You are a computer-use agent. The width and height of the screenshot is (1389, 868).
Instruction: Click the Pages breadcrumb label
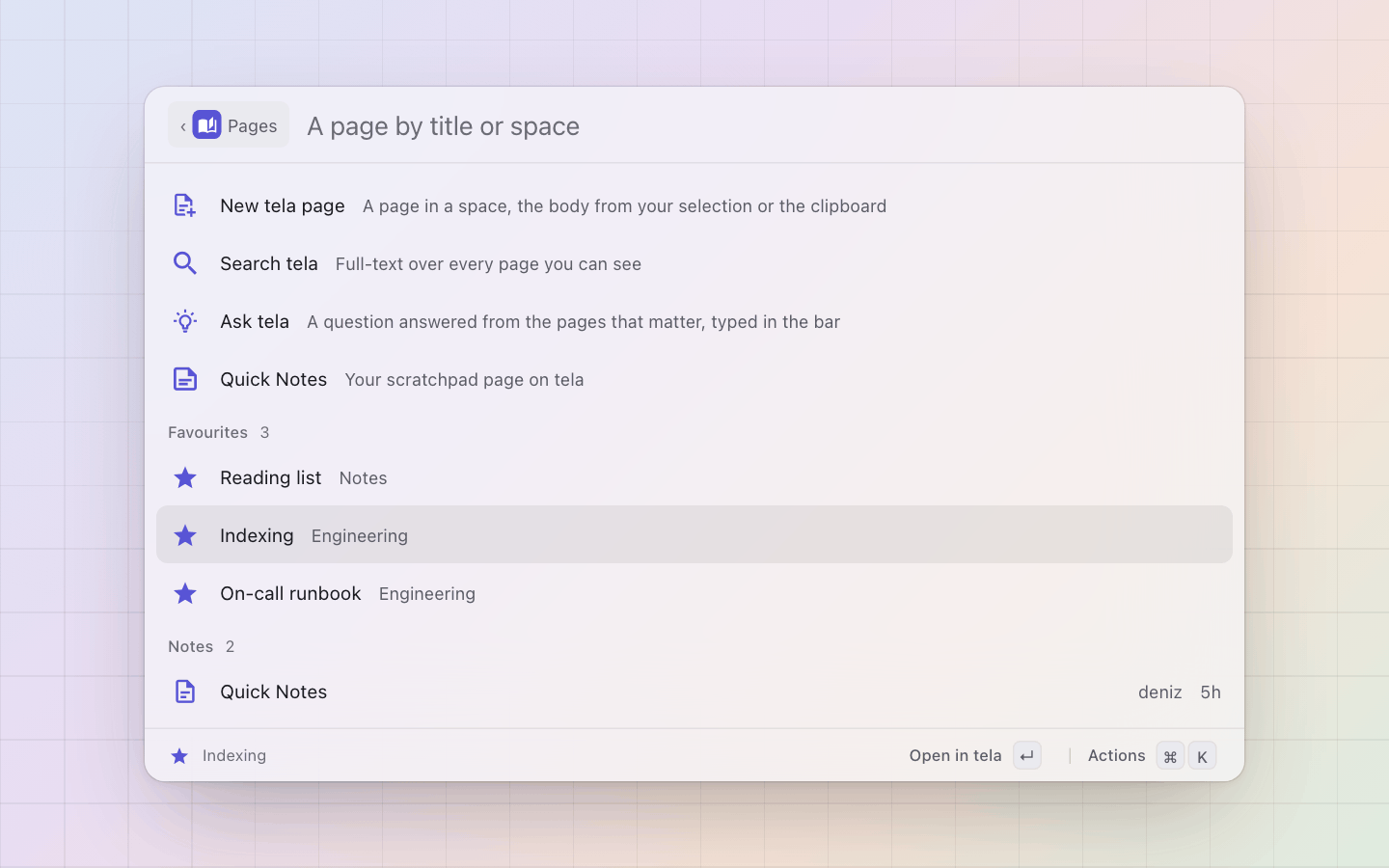pos(253,126)
